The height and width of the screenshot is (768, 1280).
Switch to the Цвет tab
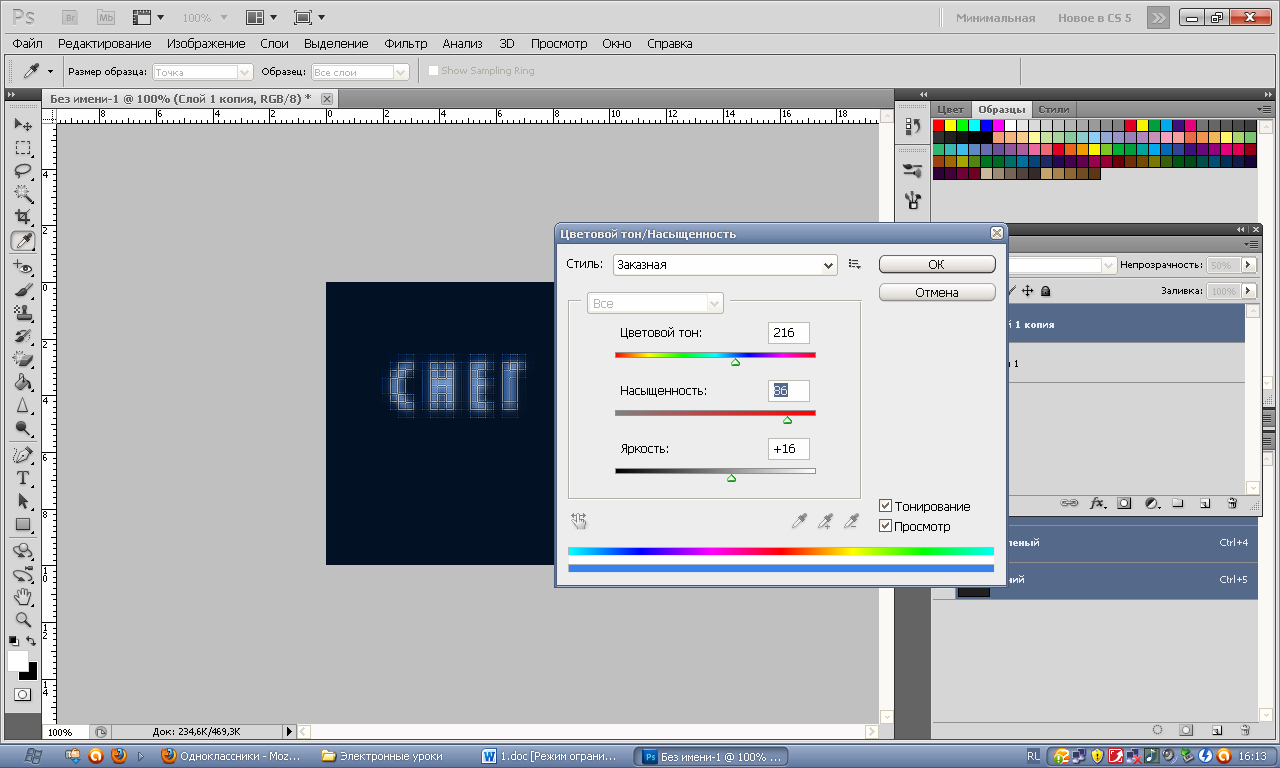pos(951,109)
